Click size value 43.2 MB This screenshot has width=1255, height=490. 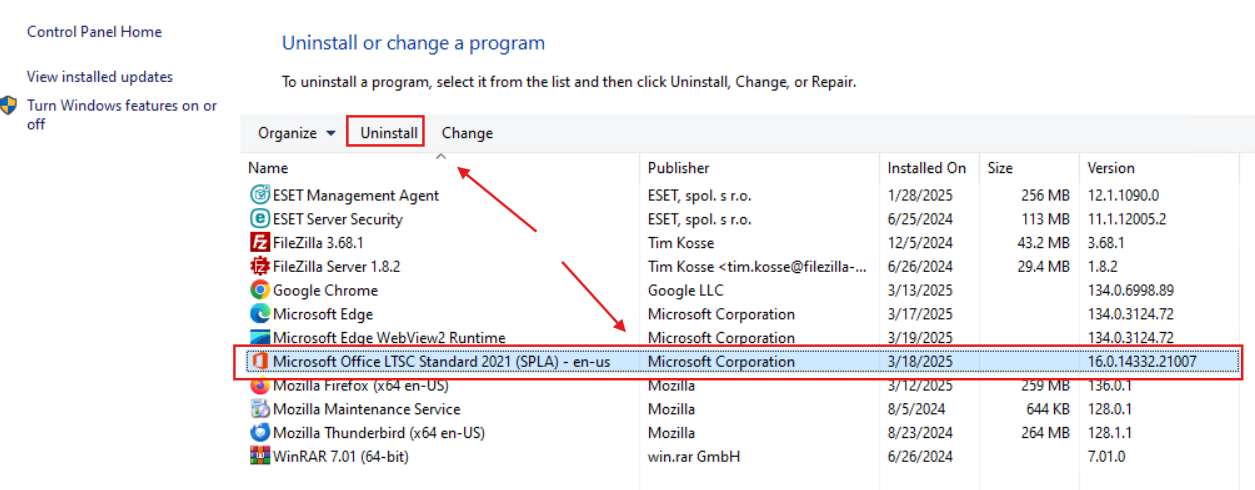coord(1043,243)
